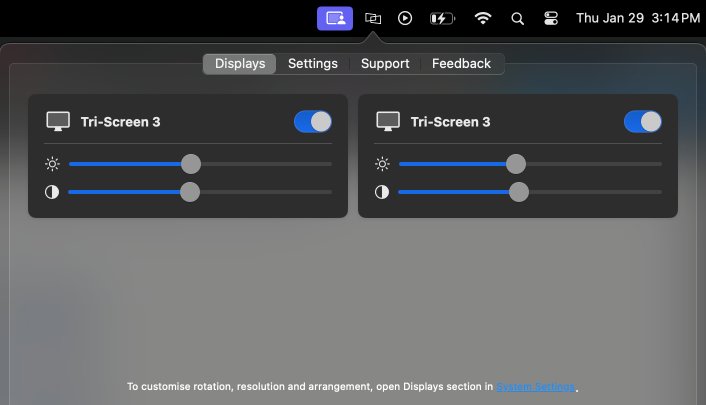
Task: Click the contrast icon on the left card
Action: coord(52,192)
